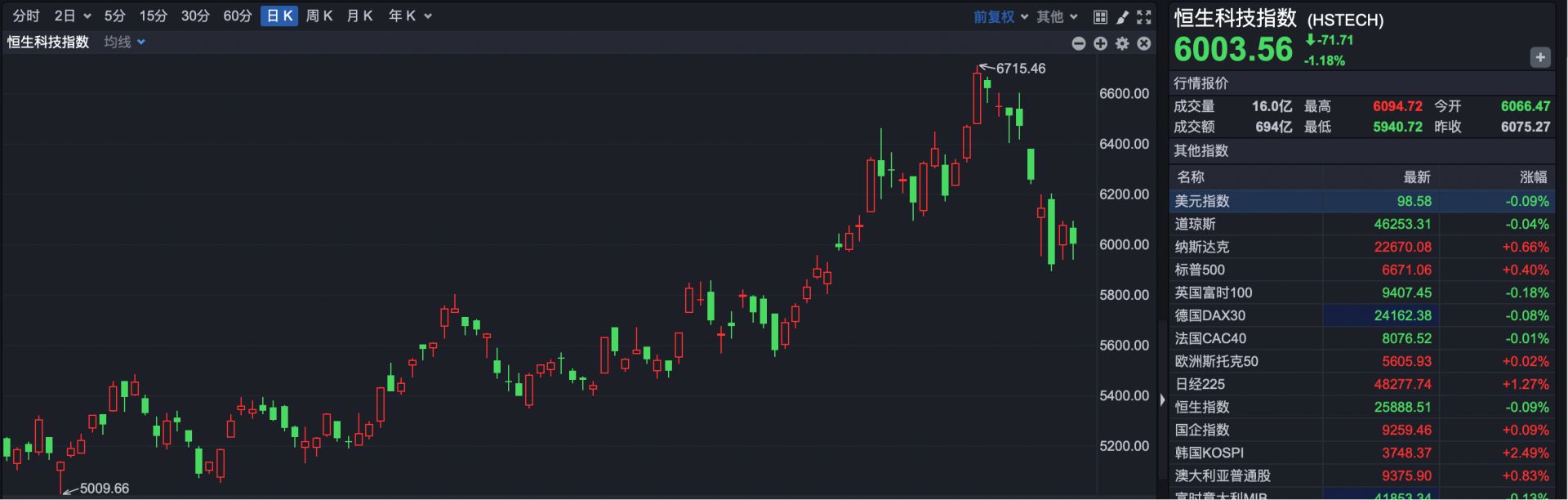Screen dimensions: 1568x500
Task: Switch to 周K weekly chart
Action: [319, 16]
